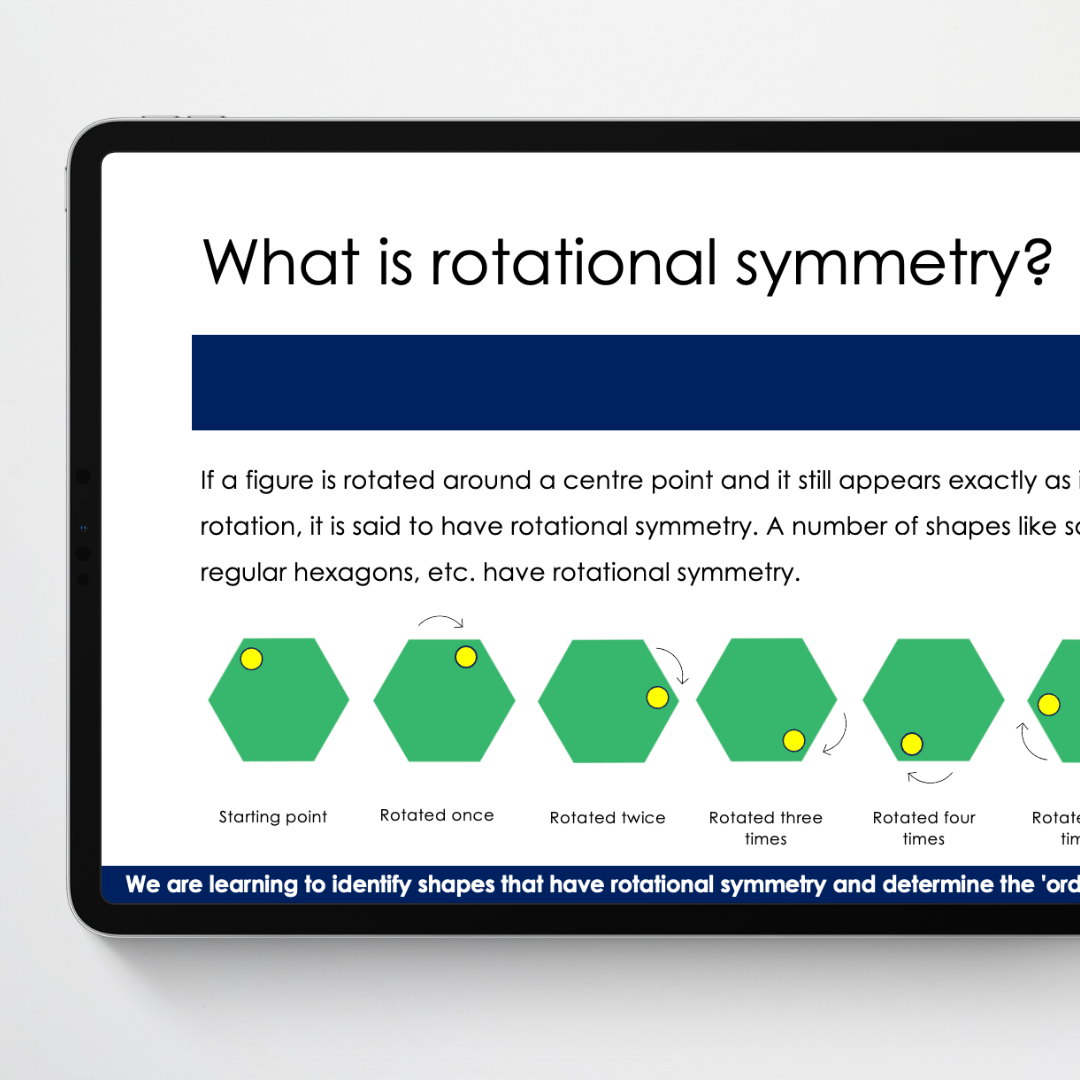Select the yellow dot in the Rotated four times hexagon

911,744
